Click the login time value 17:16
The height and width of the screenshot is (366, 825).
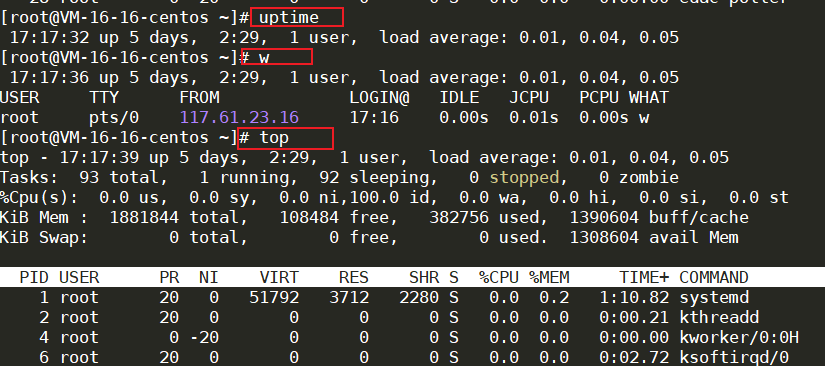[374, 117]
